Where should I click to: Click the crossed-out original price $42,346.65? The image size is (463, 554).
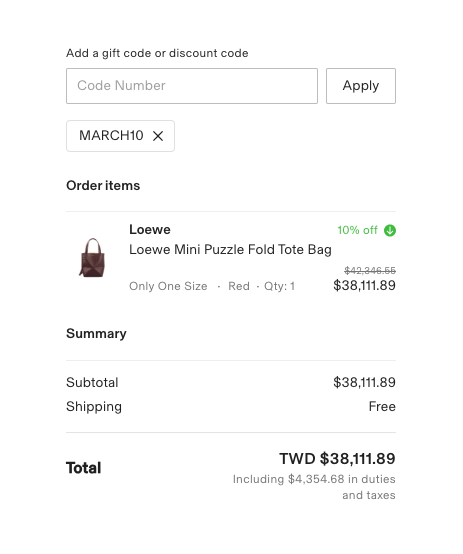[370, 271]
